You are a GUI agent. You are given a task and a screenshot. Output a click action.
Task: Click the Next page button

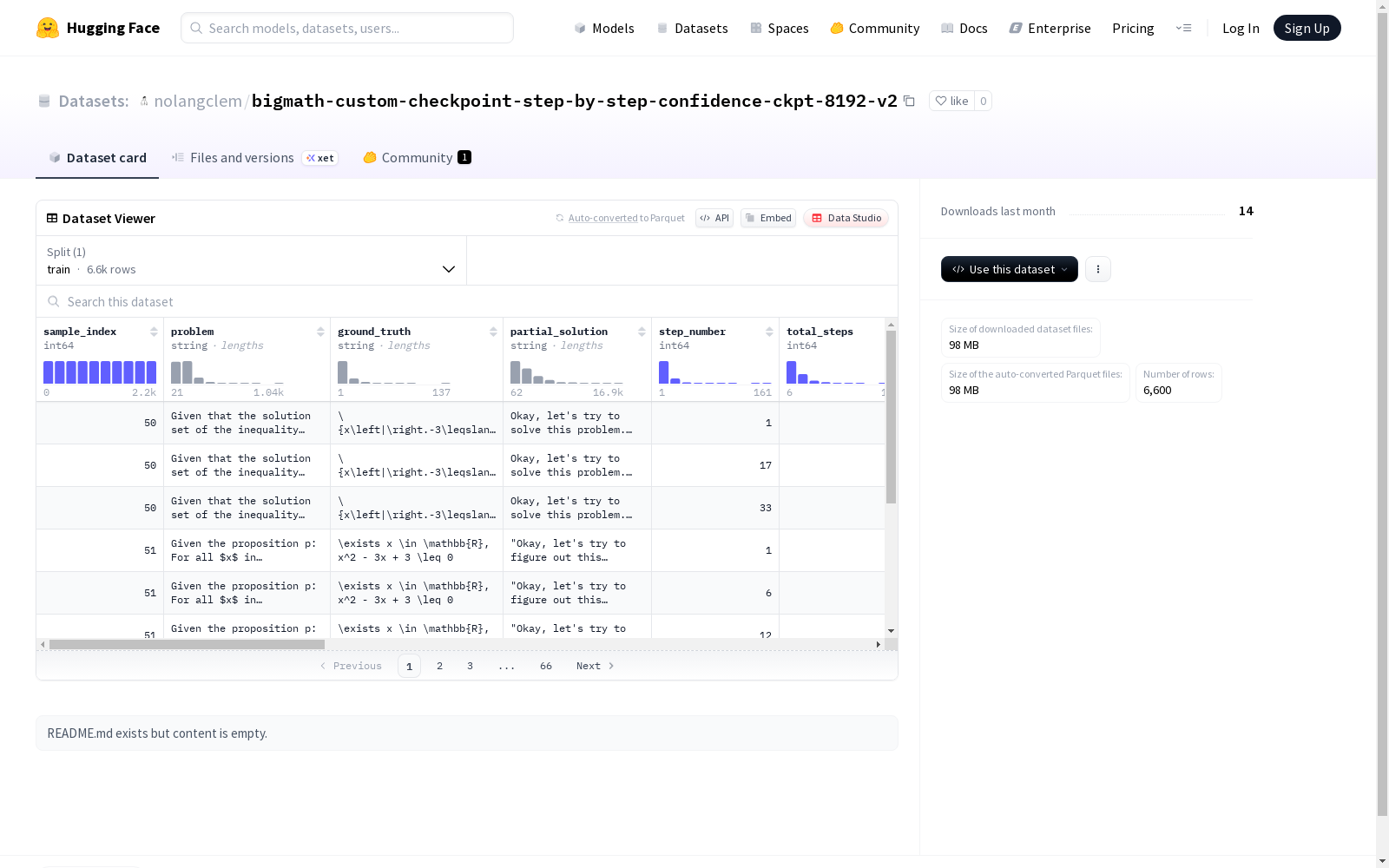coord(596,666)
